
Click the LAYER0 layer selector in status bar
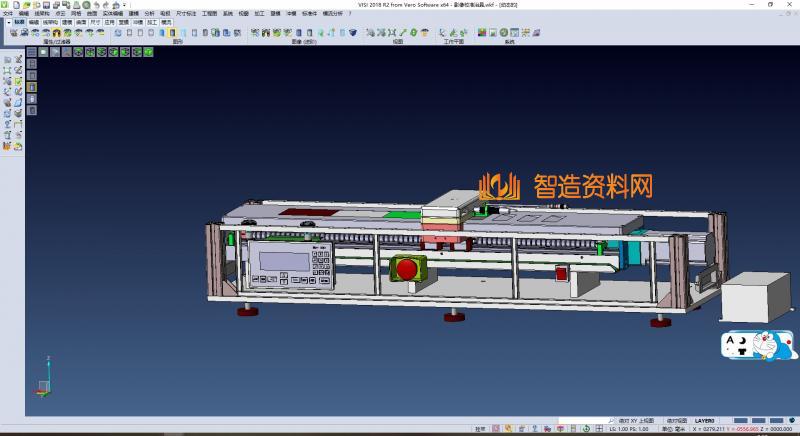704,420
